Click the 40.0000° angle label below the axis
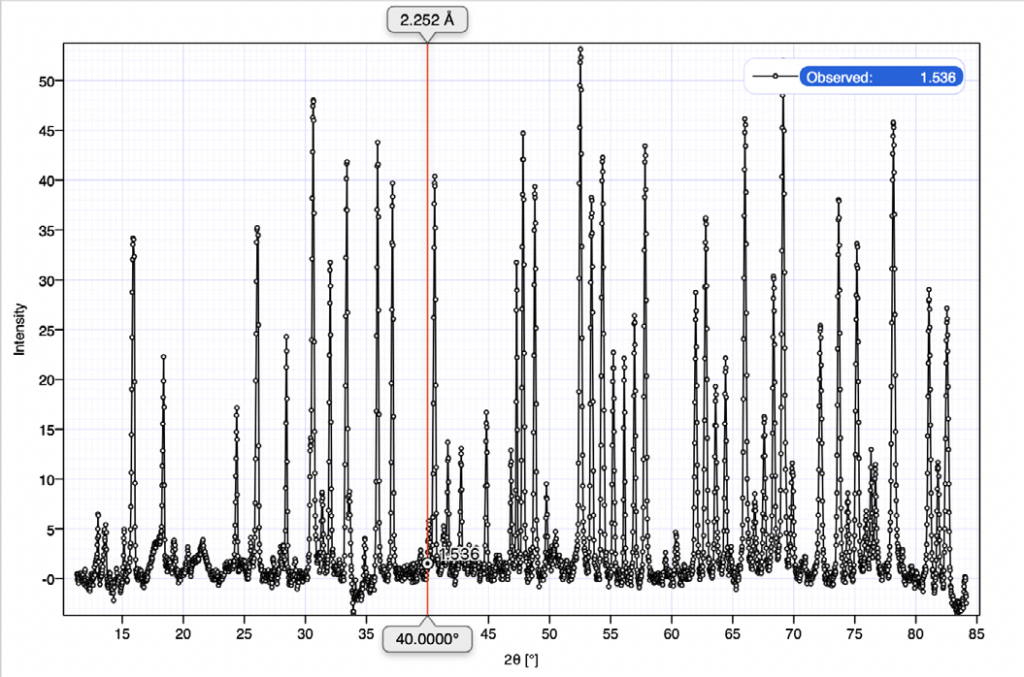Viewport: 1024px width, 677px height. 428,638
